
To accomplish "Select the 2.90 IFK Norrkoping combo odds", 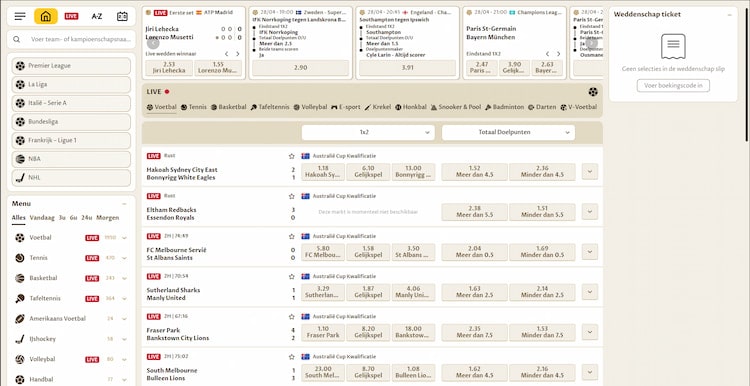I will coord(300,68).
